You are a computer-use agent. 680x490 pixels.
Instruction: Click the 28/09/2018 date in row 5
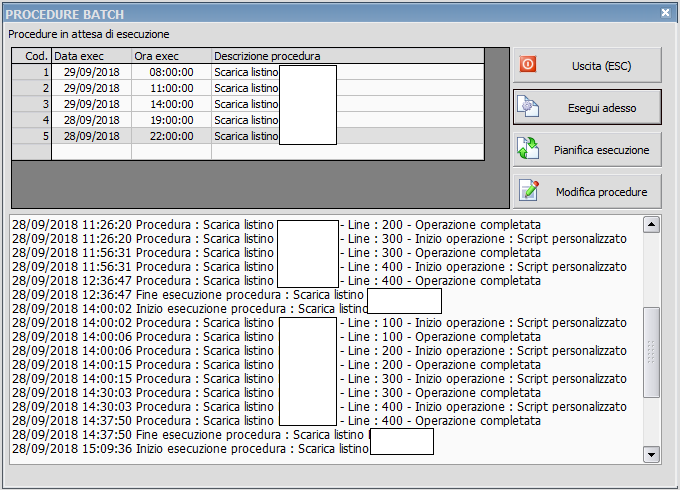tap(92, 136)
